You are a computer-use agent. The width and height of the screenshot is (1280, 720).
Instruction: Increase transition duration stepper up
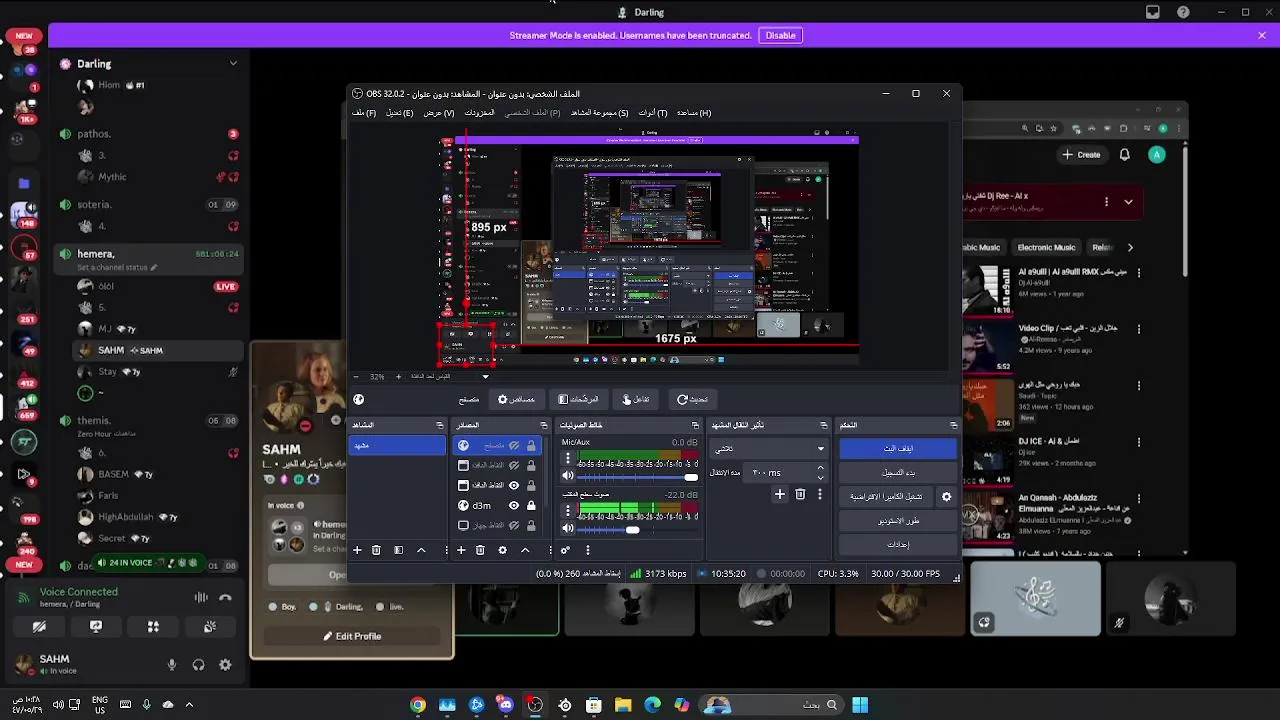click(821, 468)
